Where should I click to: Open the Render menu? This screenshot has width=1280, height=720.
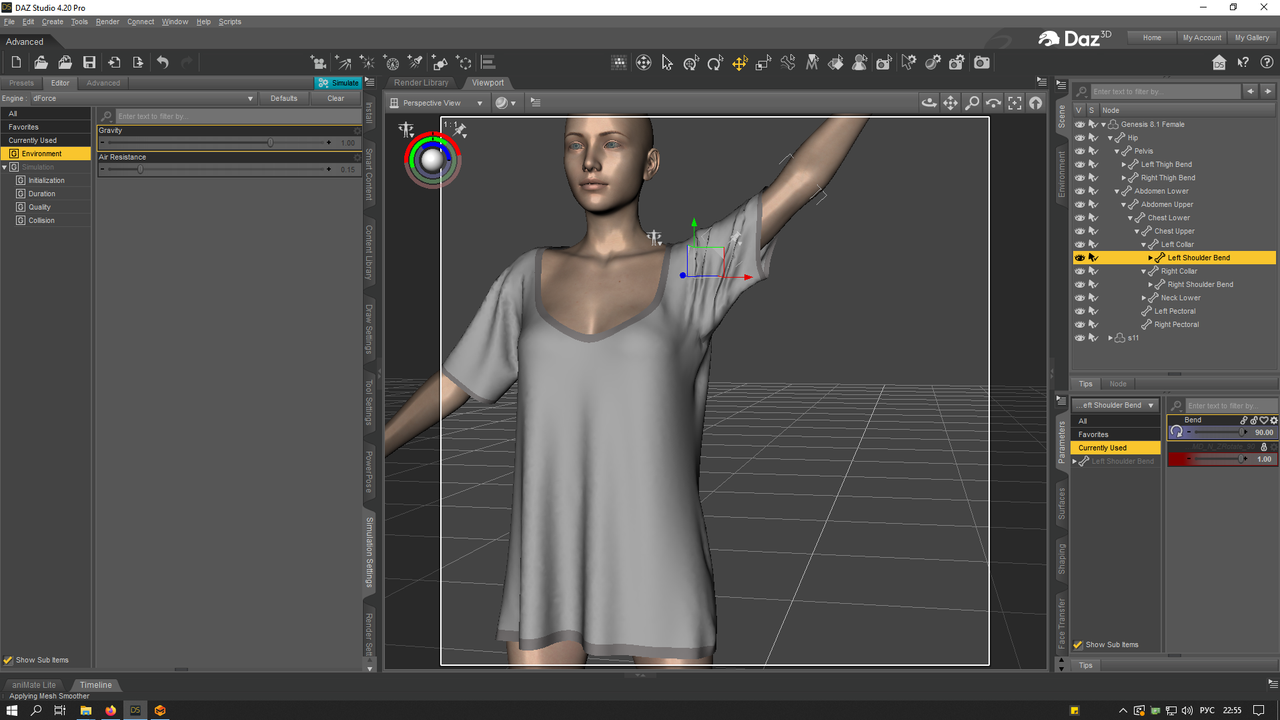point(107,21)
